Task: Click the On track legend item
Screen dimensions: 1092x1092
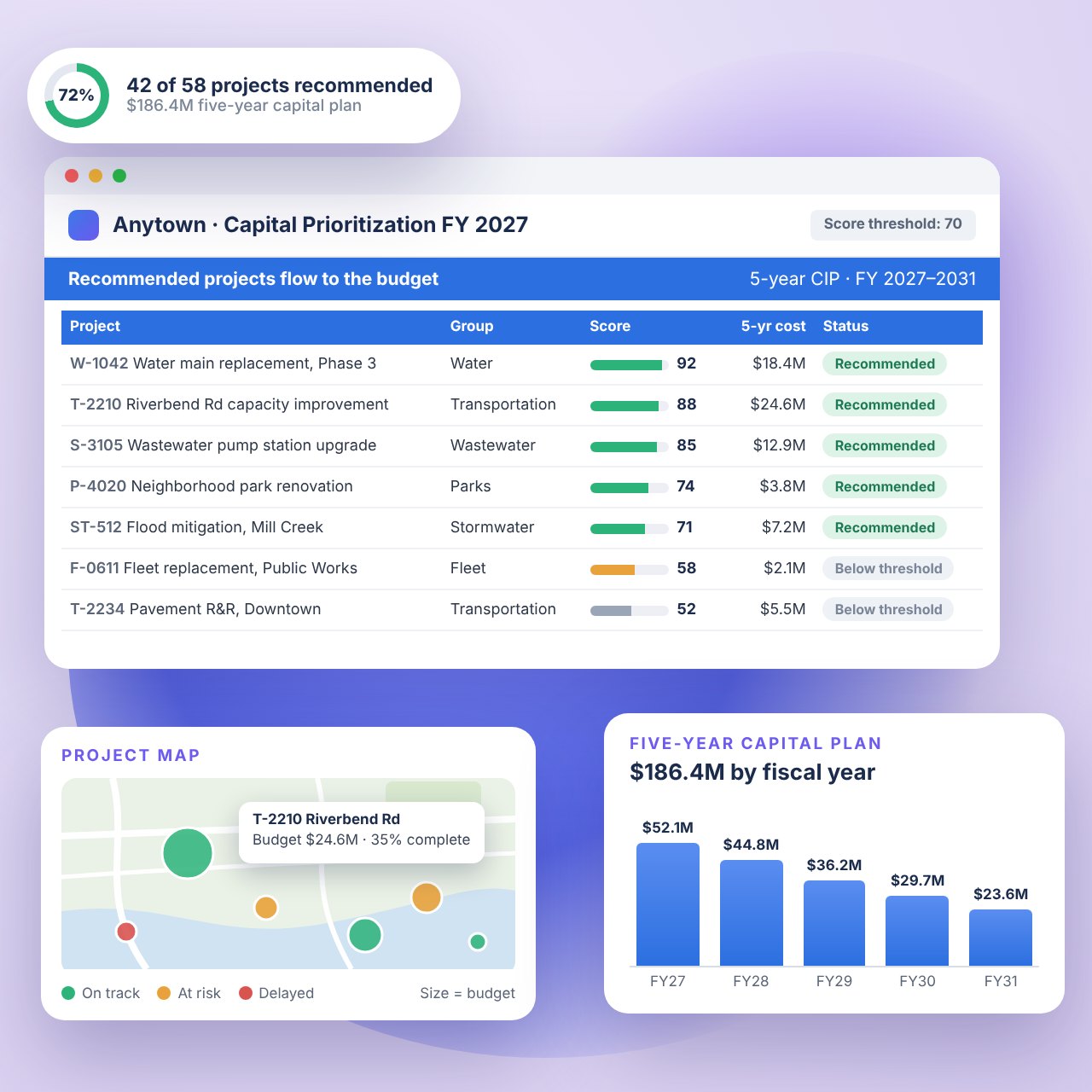Action: click(101, 993)
